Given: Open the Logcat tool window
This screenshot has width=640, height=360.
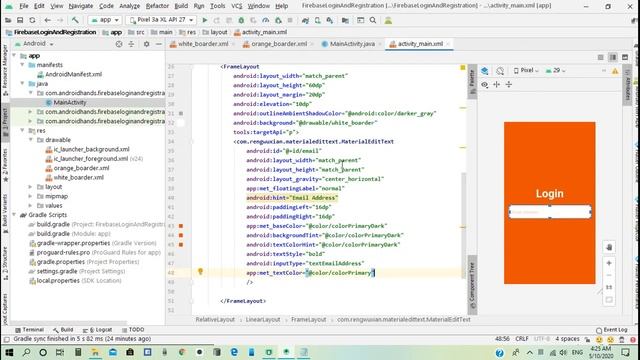Looking at the screenshot, I should [98, 330].
